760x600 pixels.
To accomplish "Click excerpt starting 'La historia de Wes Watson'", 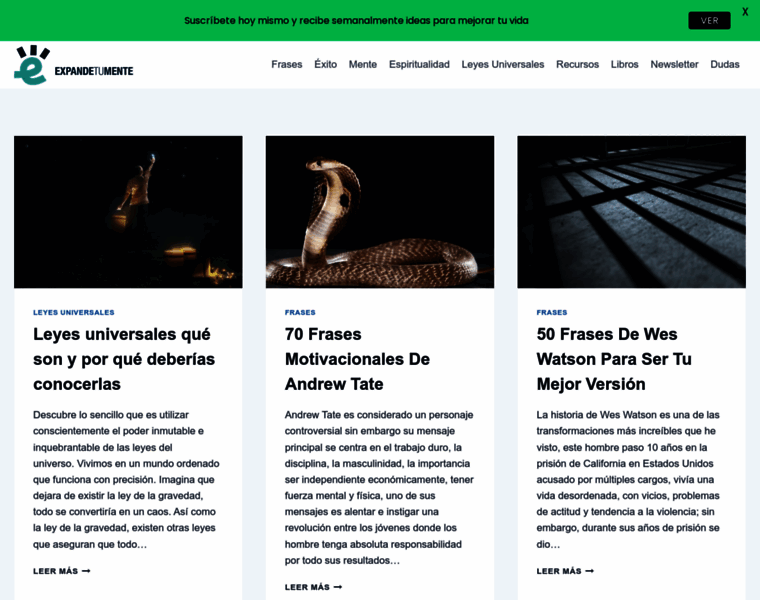I will (x=628, y=479).
